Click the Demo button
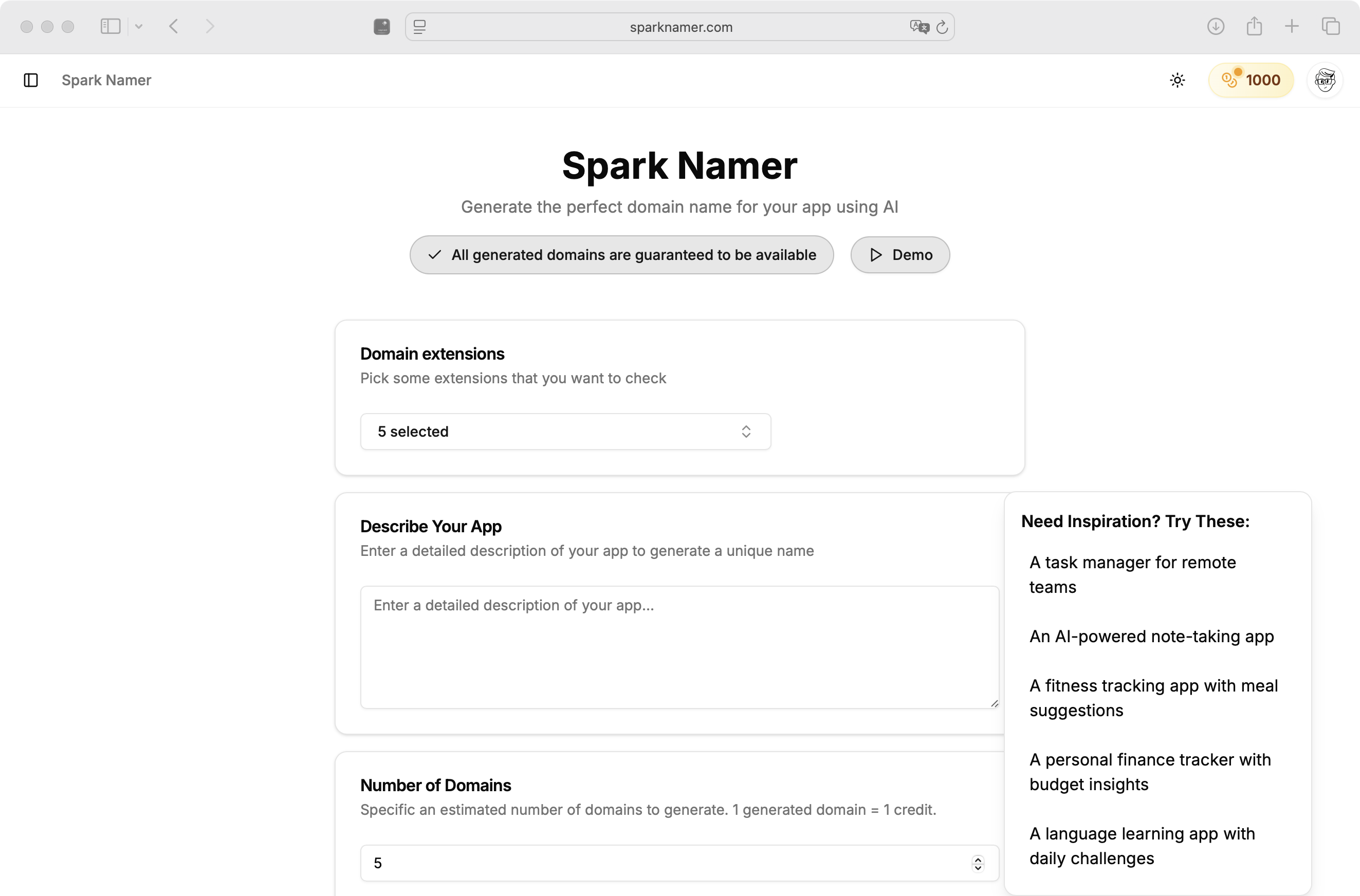This screenshot has width=1360, height=896. (900, 255)
